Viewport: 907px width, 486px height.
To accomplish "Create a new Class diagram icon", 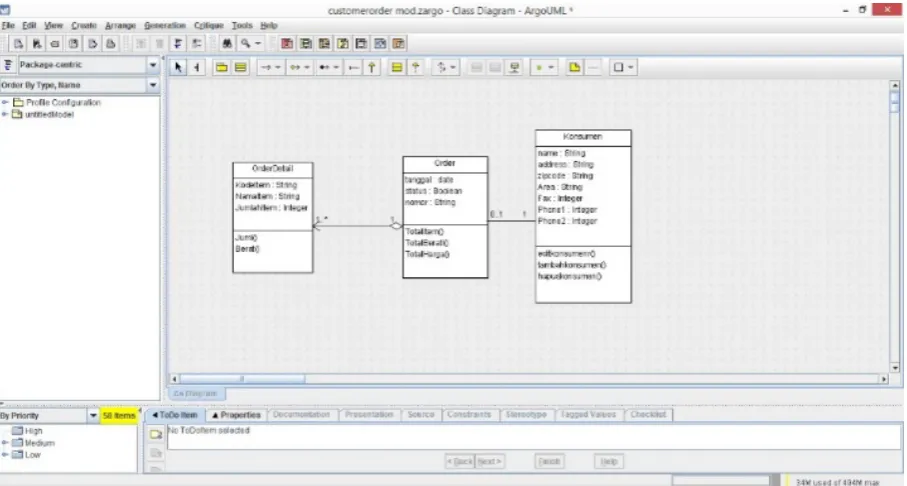I will point(305,43).
